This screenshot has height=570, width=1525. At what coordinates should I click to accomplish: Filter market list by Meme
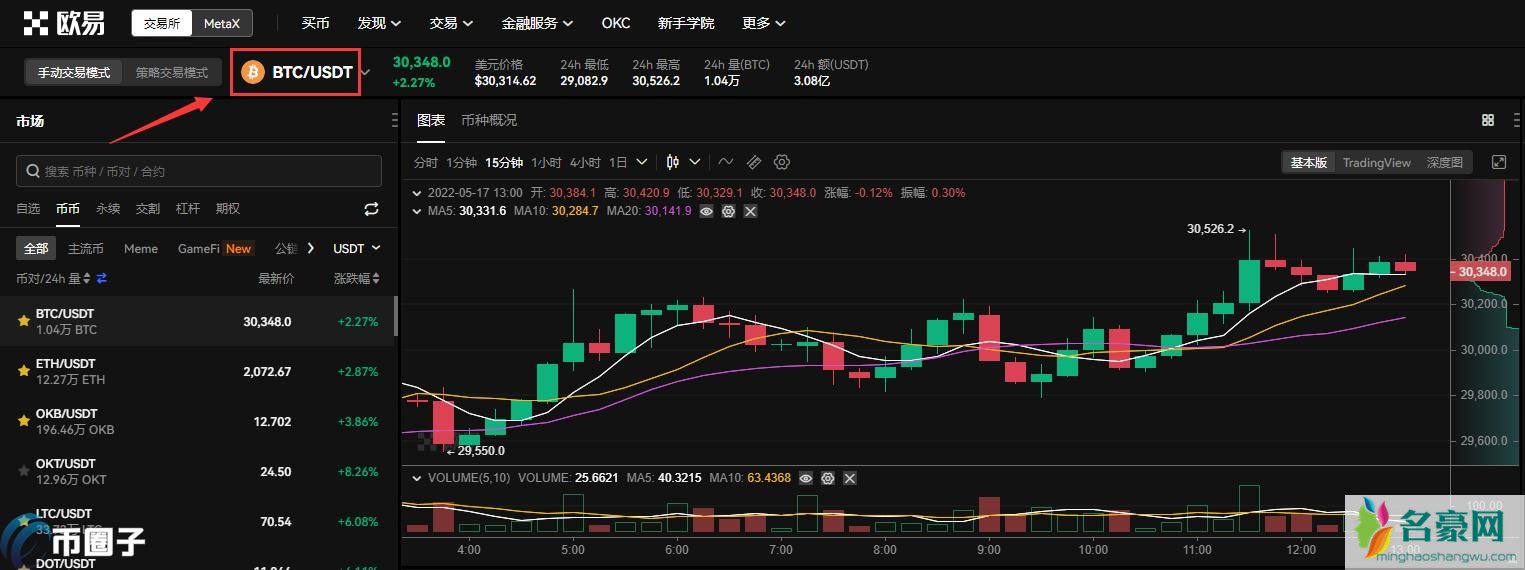pos(141,248)
